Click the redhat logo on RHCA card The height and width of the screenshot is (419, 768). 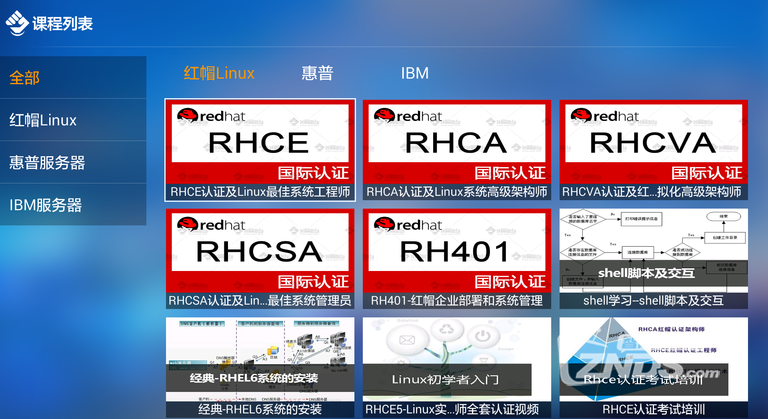pos(408,116)
